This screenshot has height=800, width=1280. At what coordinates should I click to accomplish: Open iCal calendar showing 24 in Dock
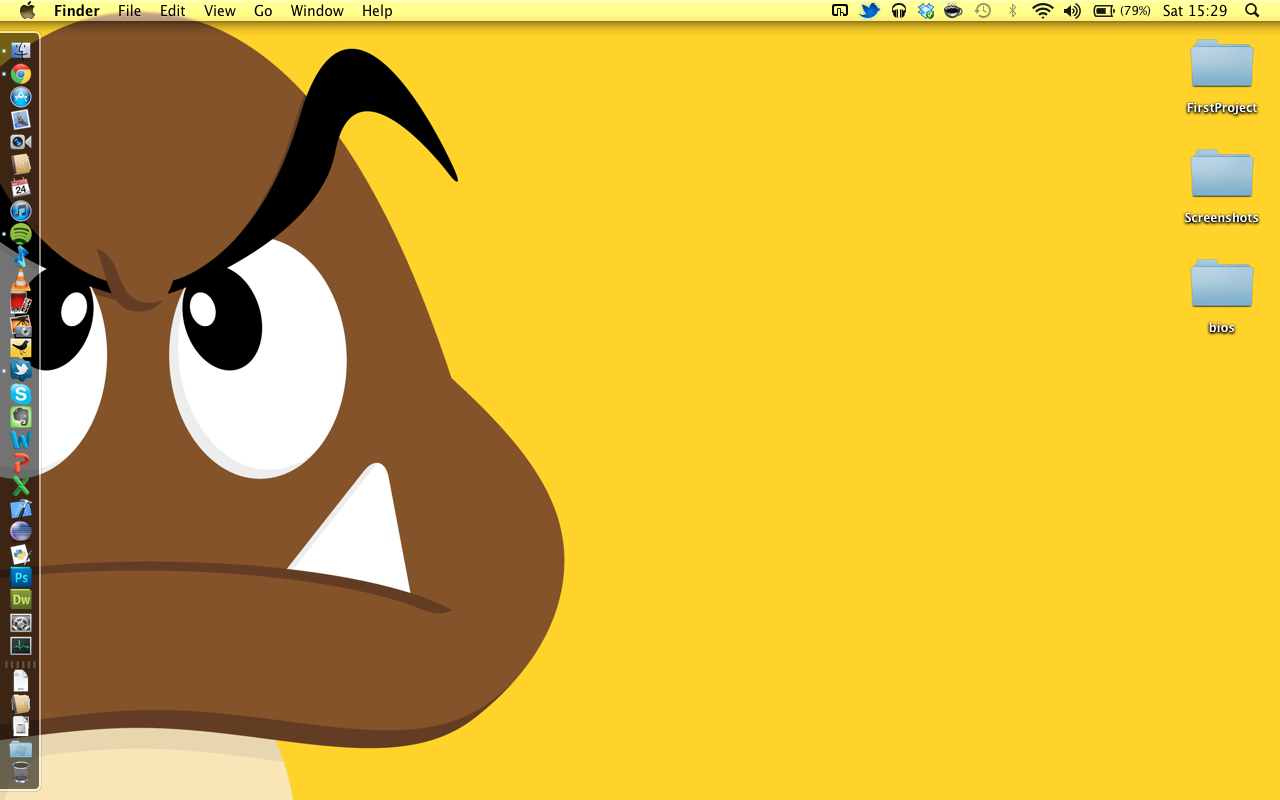click(x=21, y=188)
